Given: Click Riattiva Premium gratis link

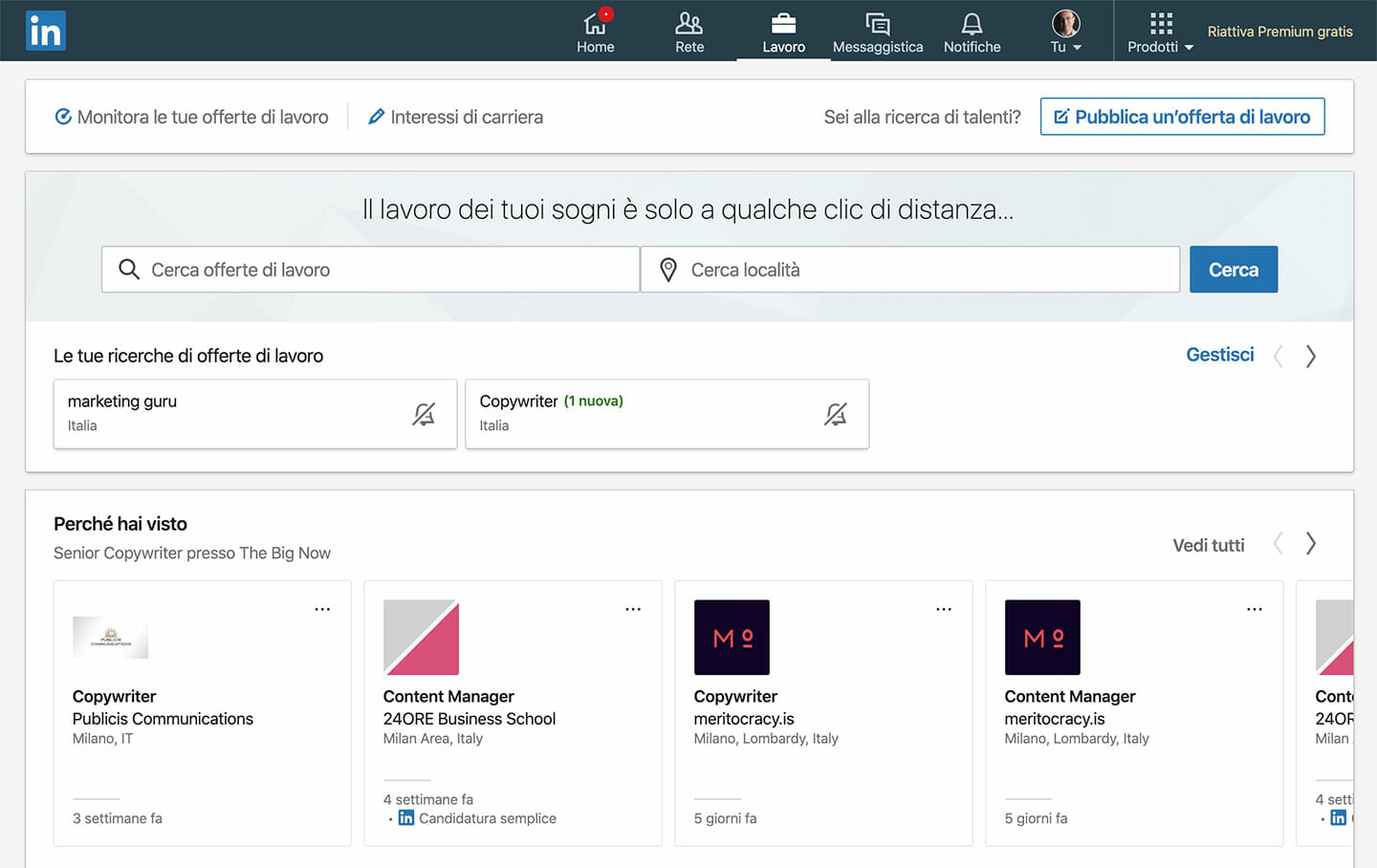Looking at the screenshot, I should 1279,32.
